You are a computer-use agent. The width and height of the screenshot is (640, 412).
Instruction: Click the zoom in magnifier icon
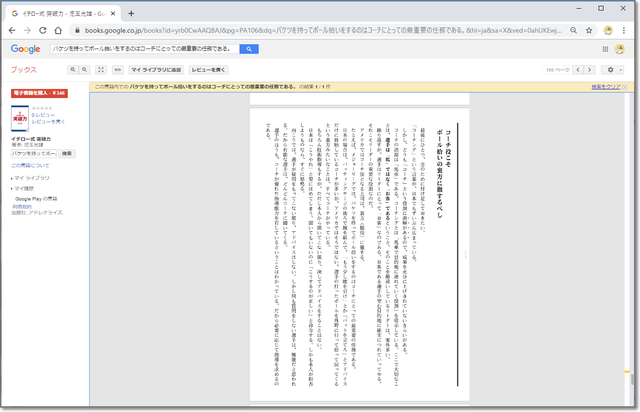72,70
